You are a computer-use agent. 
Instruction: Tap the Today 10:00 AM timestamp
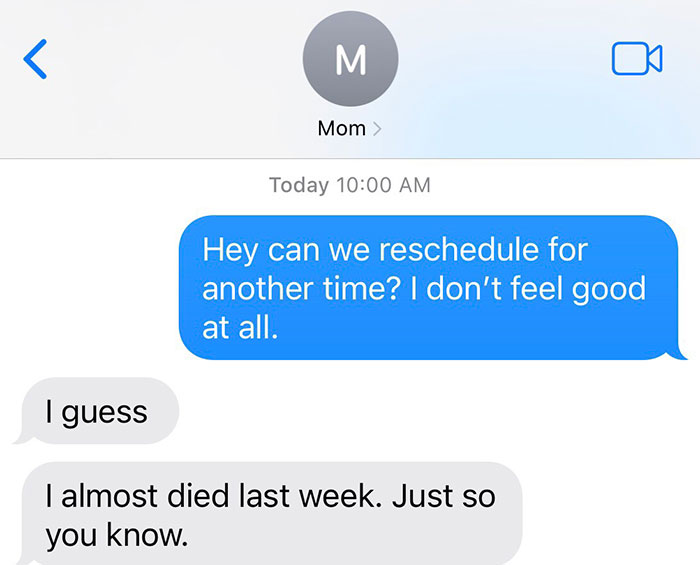click(350, 185)
